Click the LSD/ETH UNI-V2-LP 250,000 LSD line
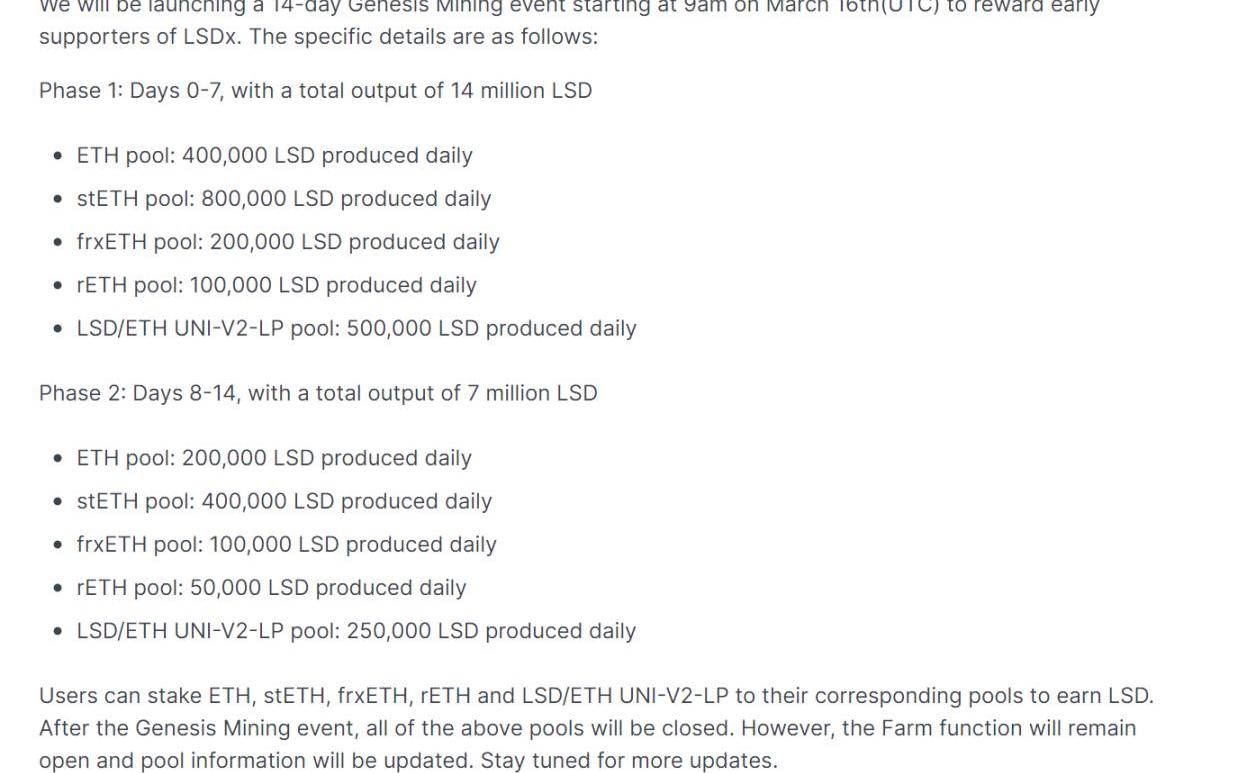The height and width of the screenshot is (773, 1247). (356, 631)
